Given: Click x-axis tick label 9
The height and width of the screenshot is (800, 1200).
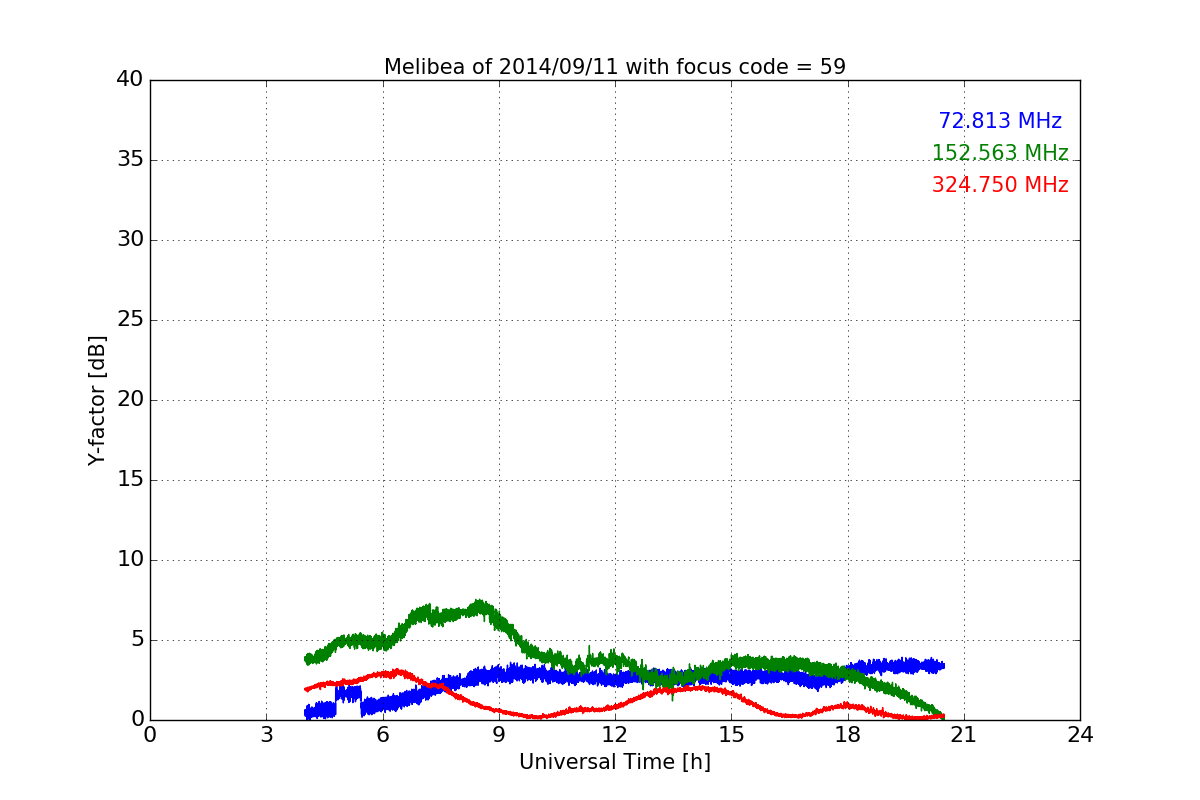Looking at the screenshot, I should point(499,735).
